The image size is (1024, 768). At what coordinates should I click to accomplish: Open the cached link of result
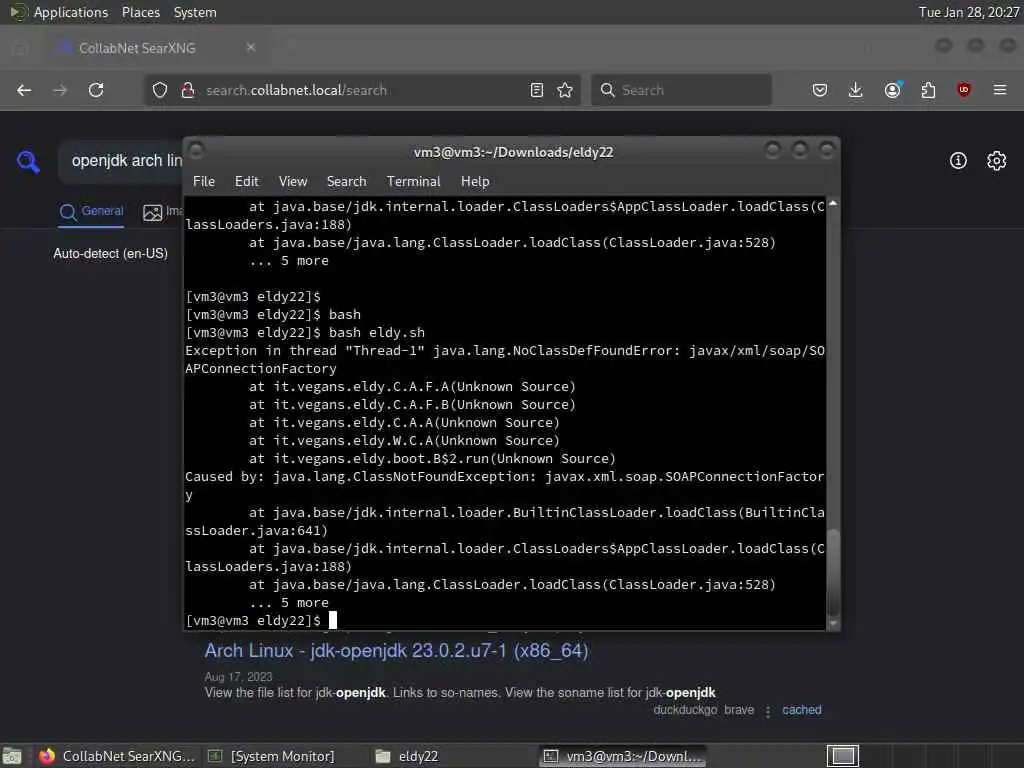click(x=801, y=710)
